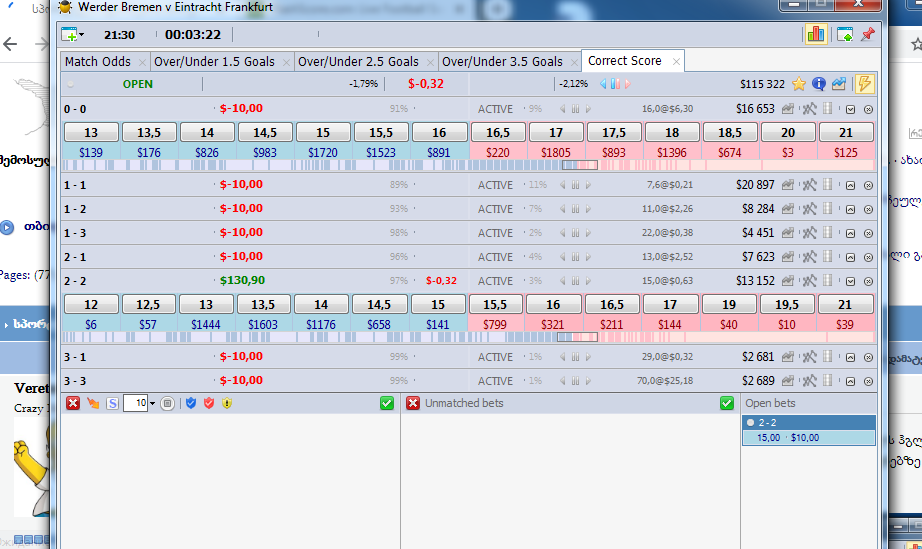The height and width of the screenshot is (549, 922).
Task: Click the gold star favorite icon
Action: coord(799,84)
